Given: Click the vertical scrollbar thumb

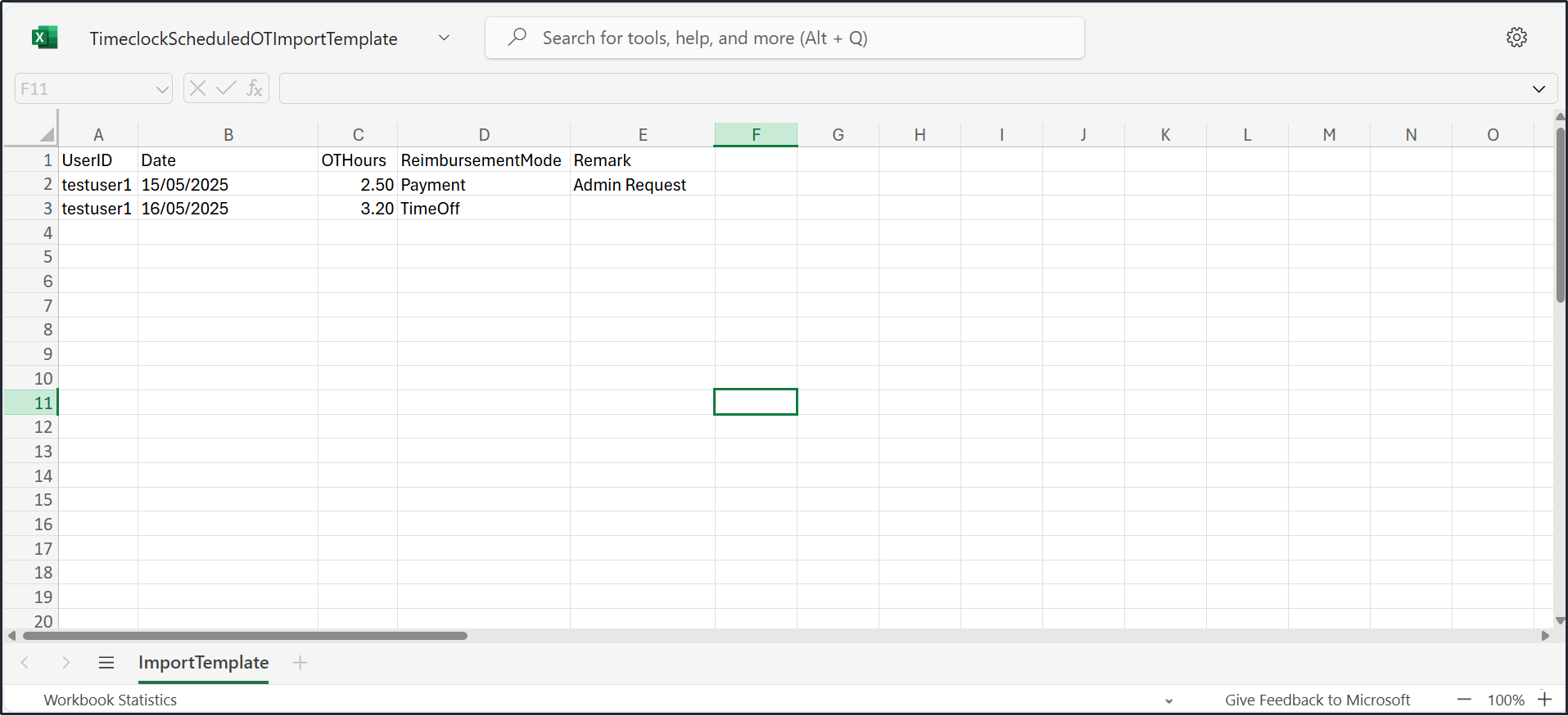Looking at the screenshot, I should 1561,214.
